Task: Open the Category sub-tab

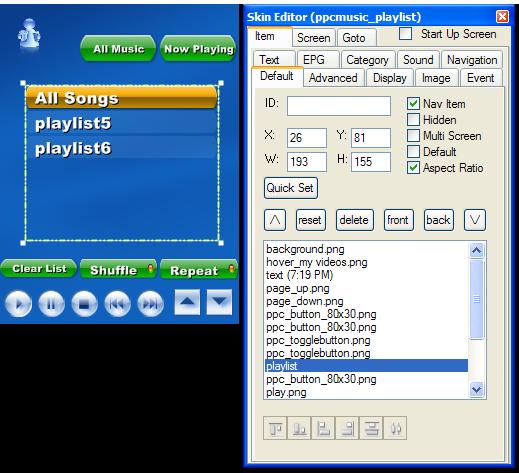Action: (367, 60)
